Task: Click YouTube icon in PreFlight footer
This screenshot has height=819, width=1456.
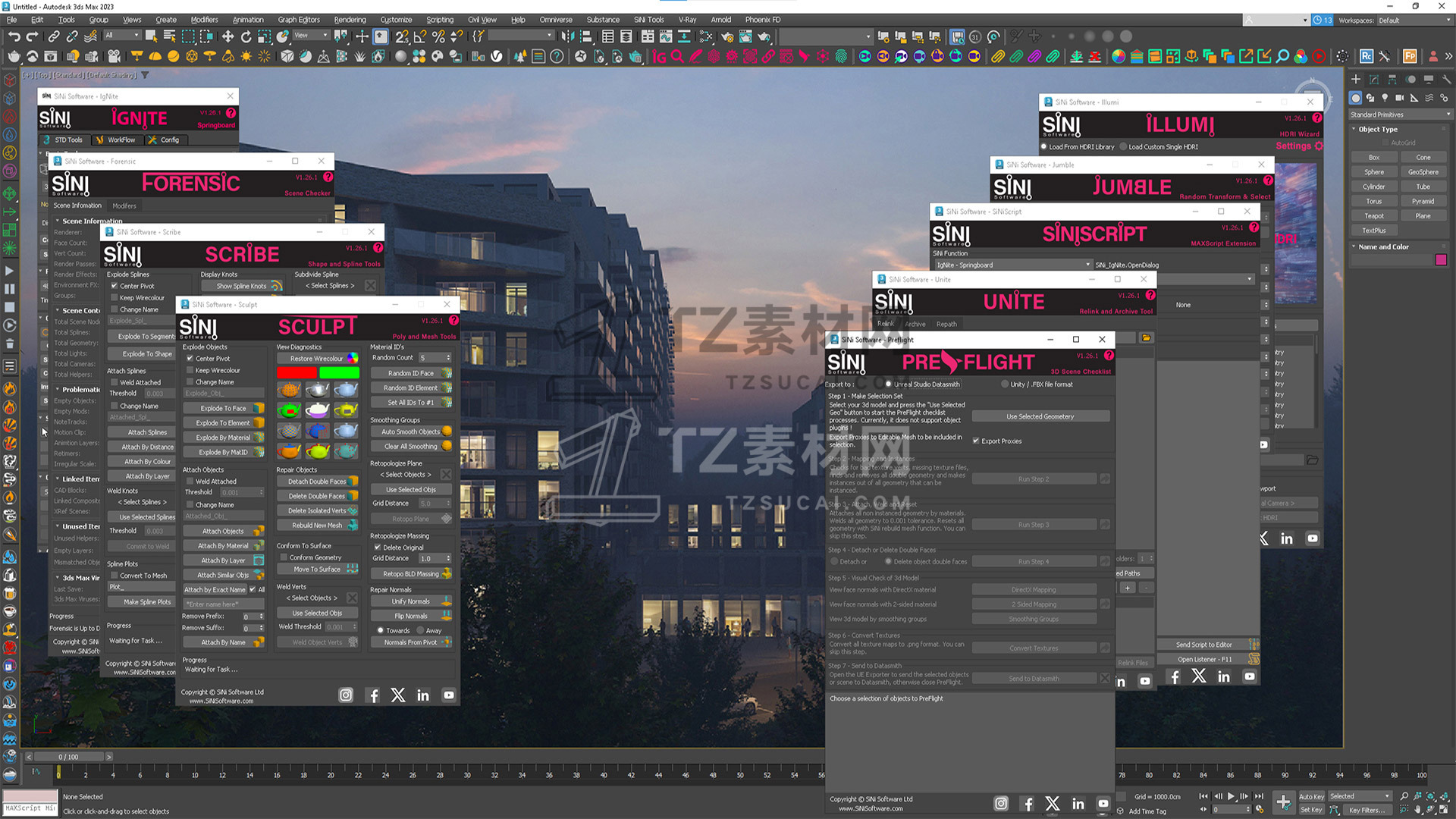Action: click(x=1103, y=804)
